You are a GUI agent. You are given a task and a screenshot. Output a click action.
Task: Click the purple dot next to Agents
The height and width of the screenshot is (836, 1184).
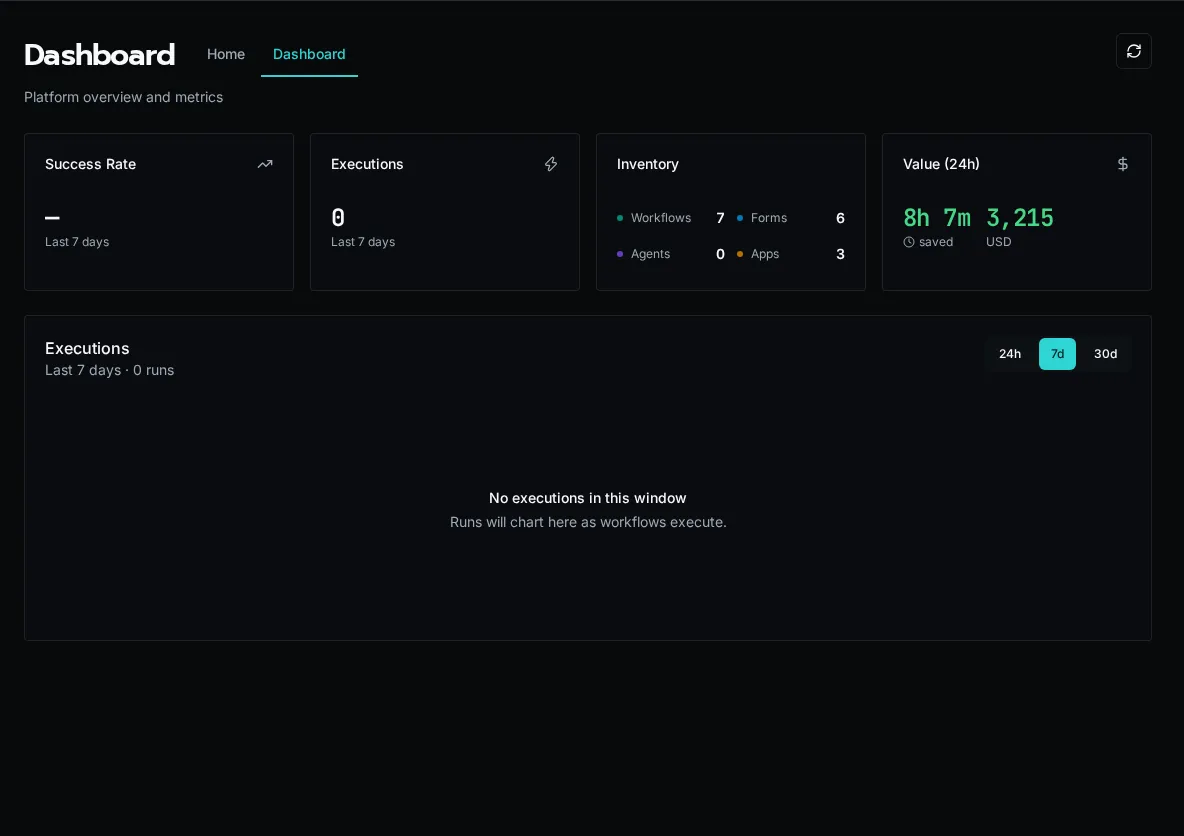[x=620, y=254]
